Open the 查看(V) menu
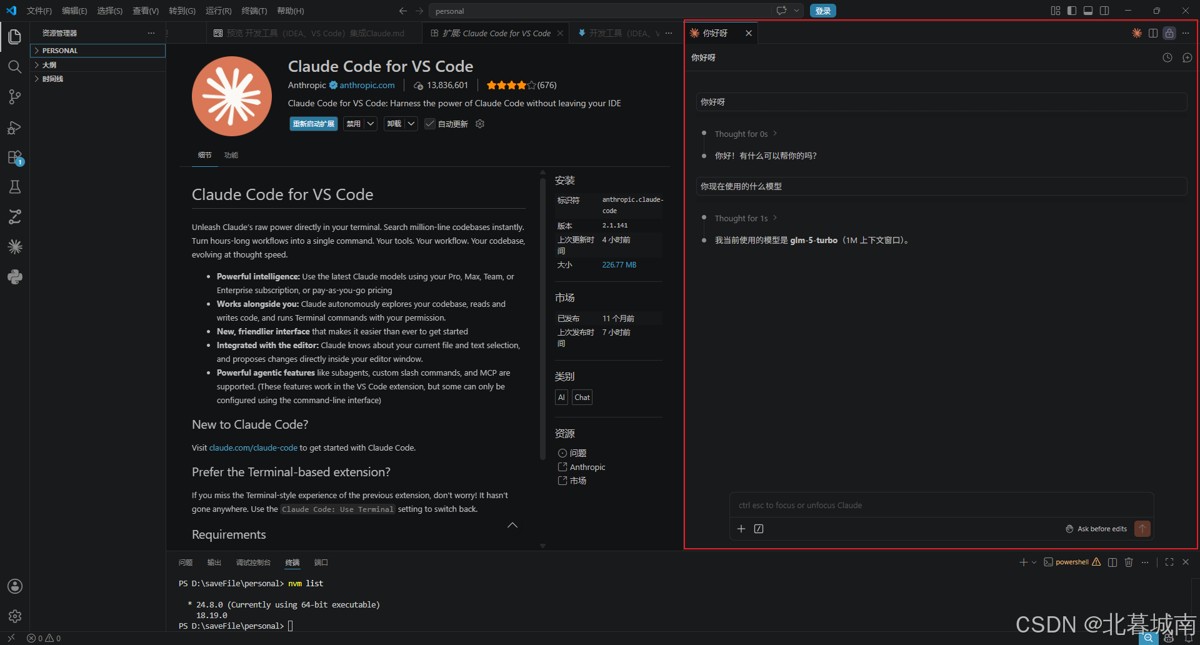1200x645 pixels. pos(146,11)
